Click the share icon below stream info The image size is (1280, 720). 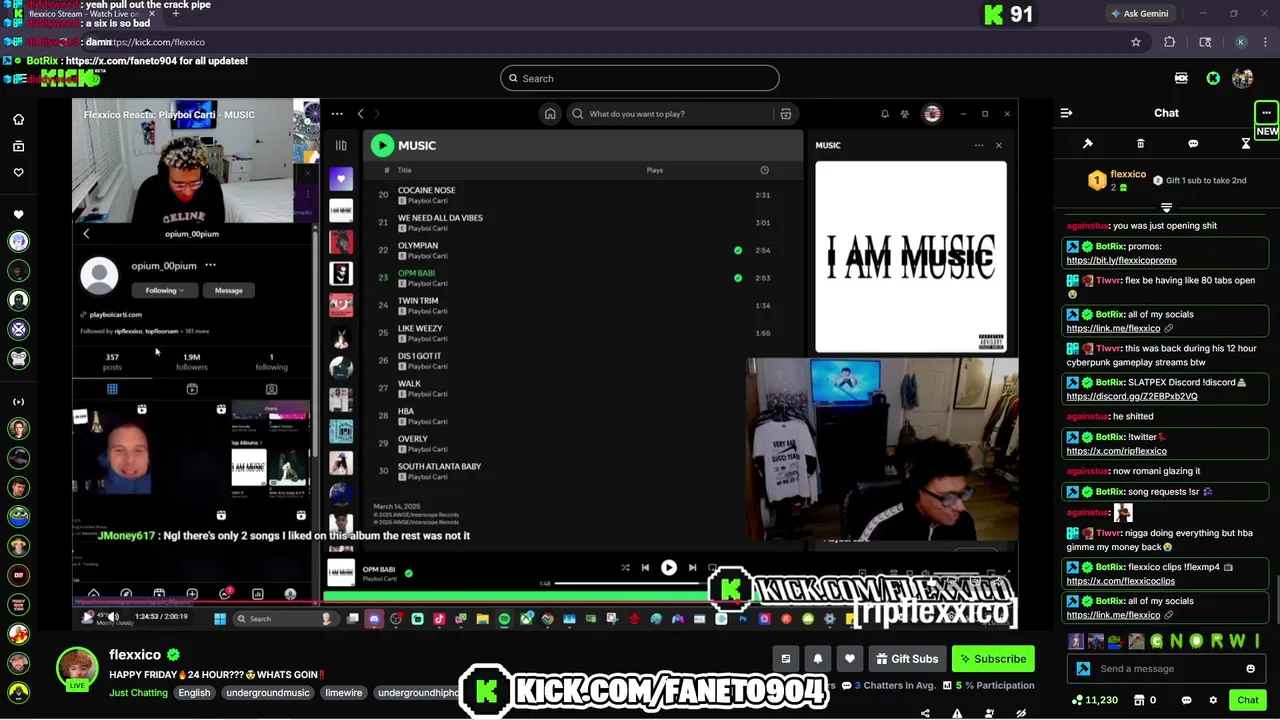click(925, 713)
